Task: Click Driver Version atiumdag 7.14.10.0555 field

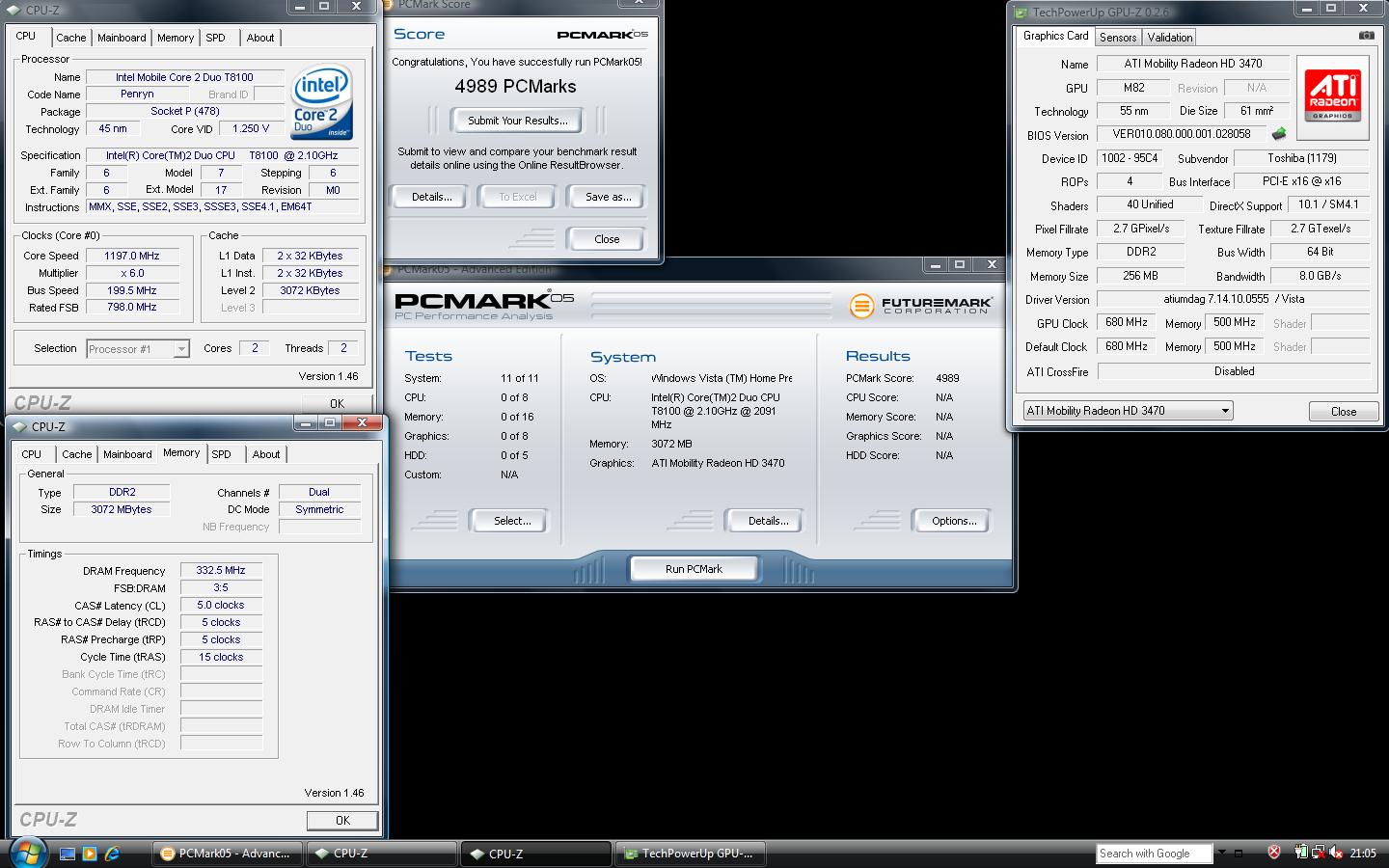Action: (1234, 299)
